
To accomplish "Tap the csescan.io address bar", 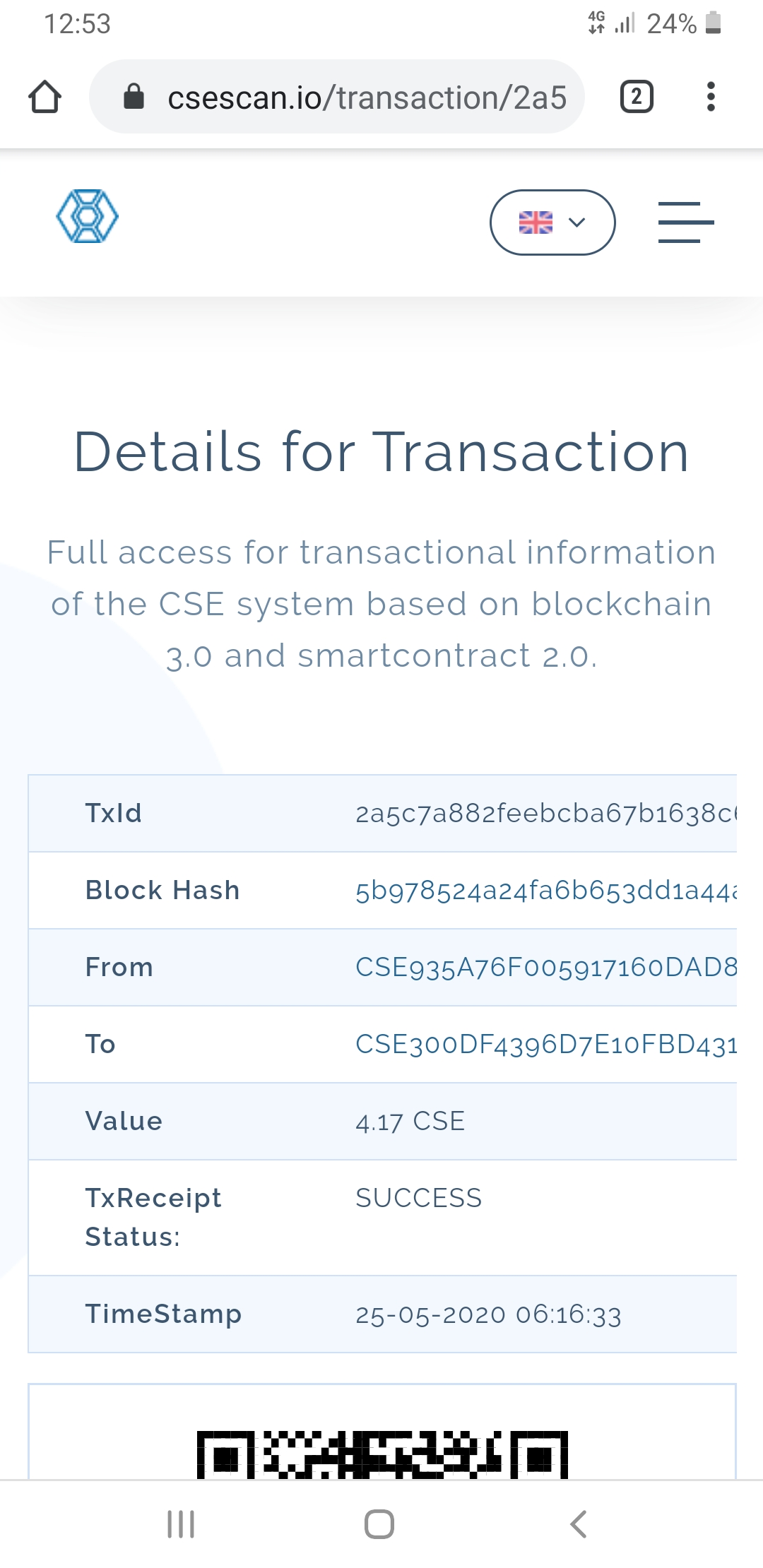I will coord(367,97).
